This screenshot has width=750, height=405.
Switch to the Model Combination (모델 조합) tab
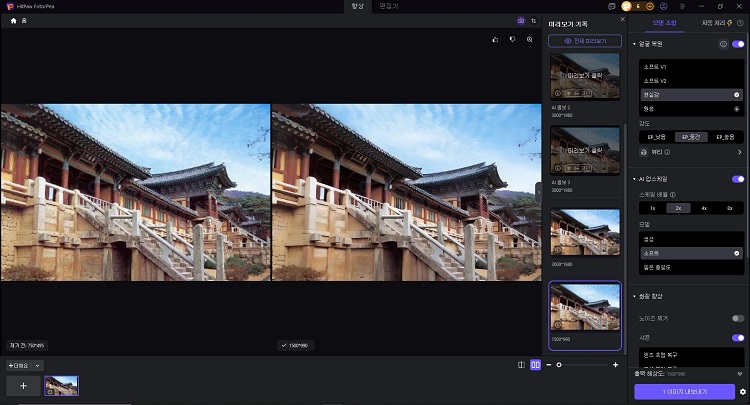pyautogui.click(x=664, y=23)
